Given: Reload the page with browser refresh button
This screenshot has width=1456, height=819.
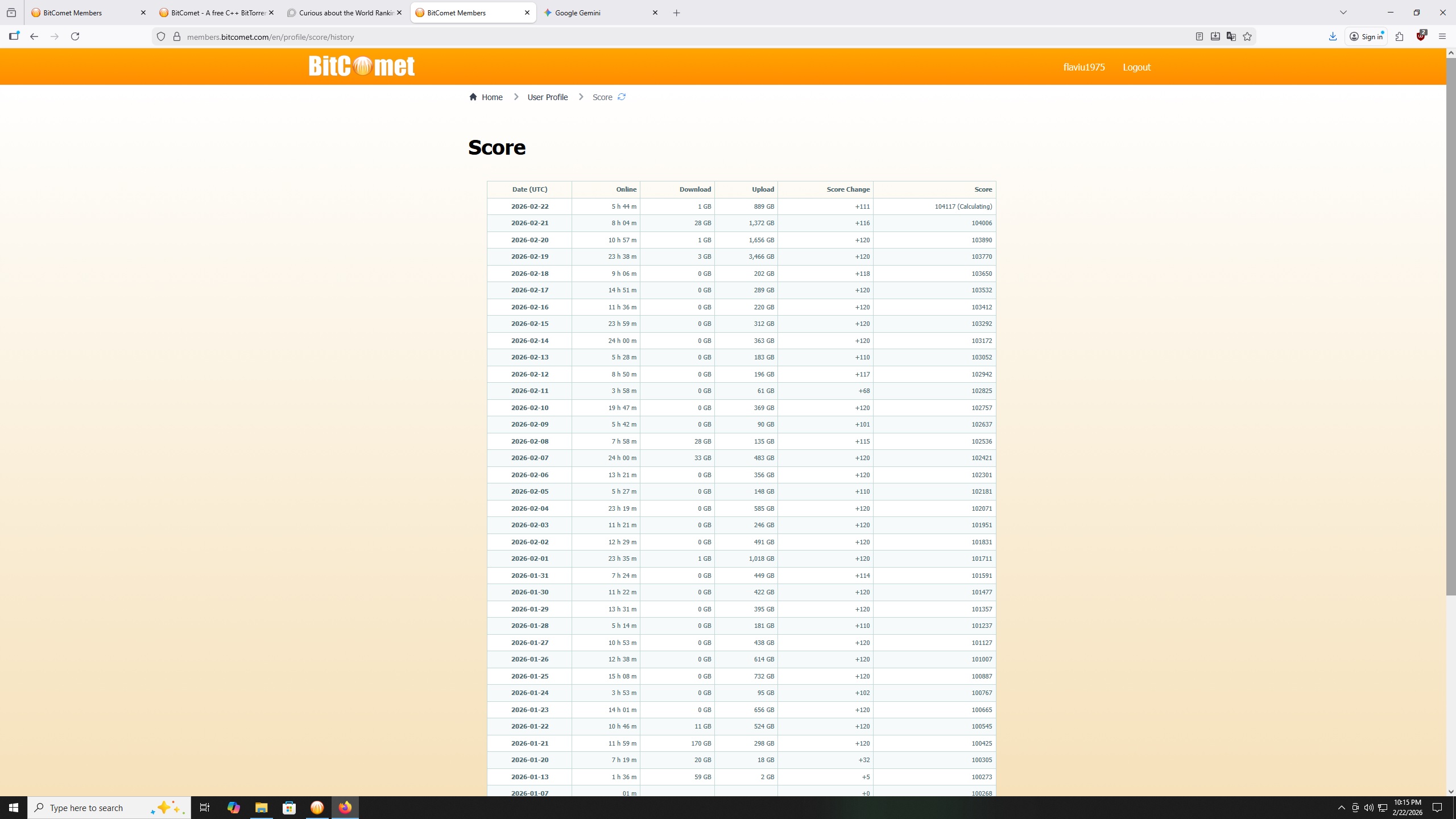Looking at the screenshot, I should click(x=75, y=36).
